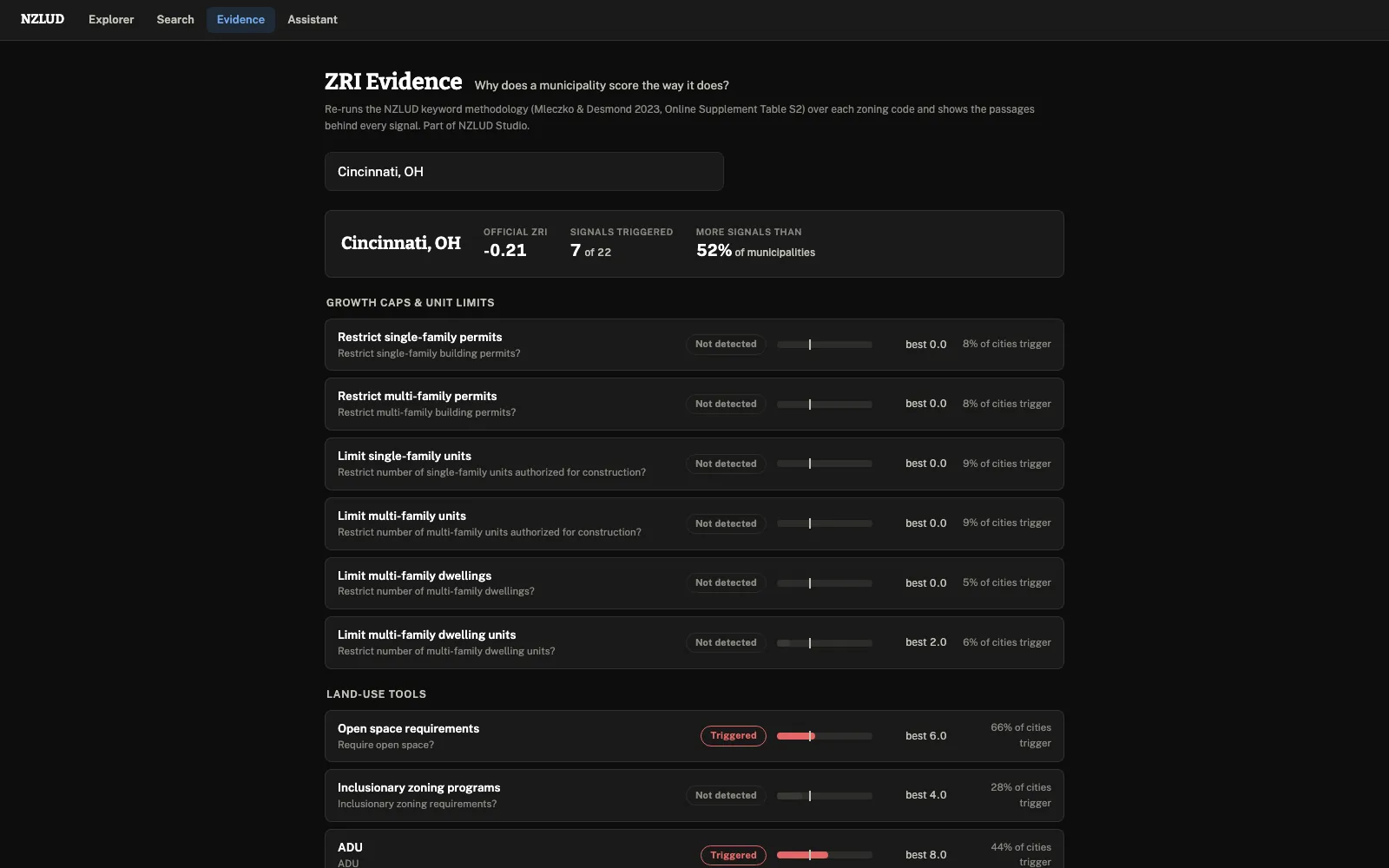This screenshot has width=1389, height=868.
Task: Select the Evidence tab
Action: (240, 19)
